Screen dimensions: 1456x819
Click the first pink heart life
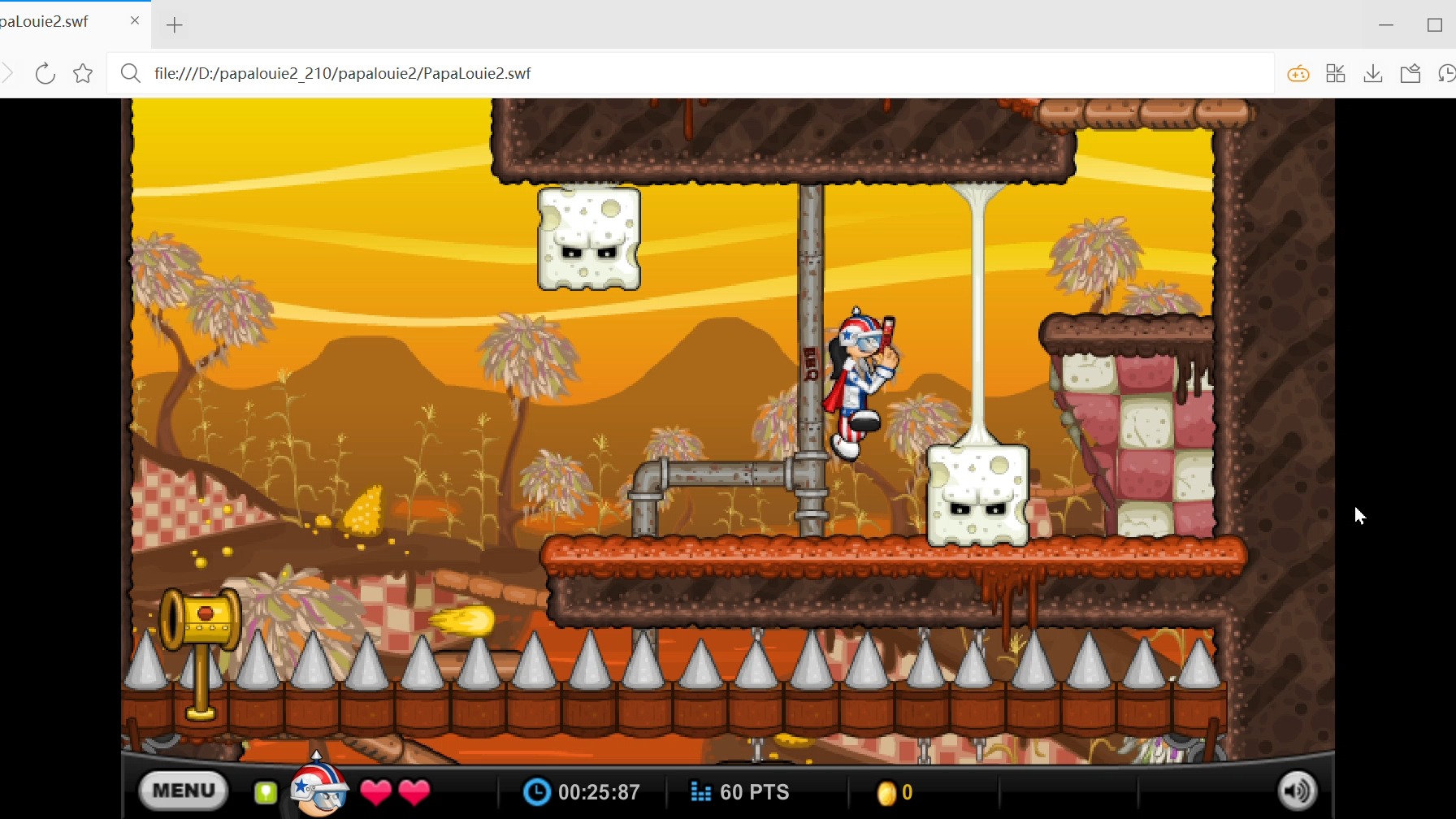(375, 791)
